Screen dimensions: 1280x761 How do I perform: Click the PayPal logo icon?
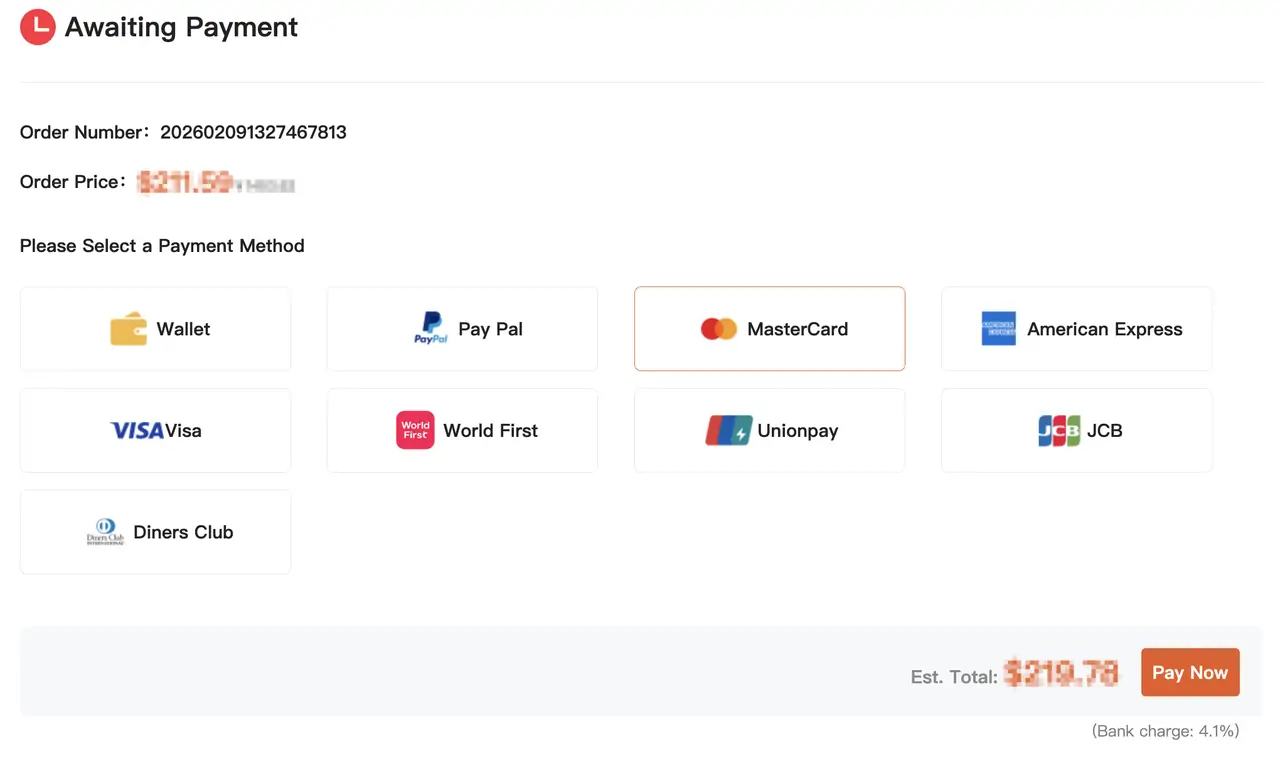pos(430,329)
